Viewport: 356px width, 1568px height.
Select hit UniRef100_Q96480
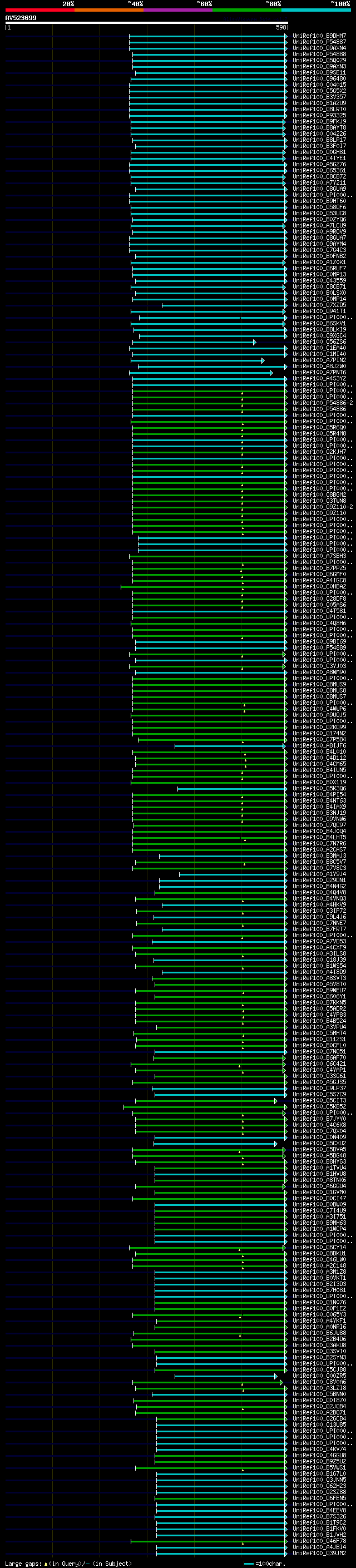[319, 78]
